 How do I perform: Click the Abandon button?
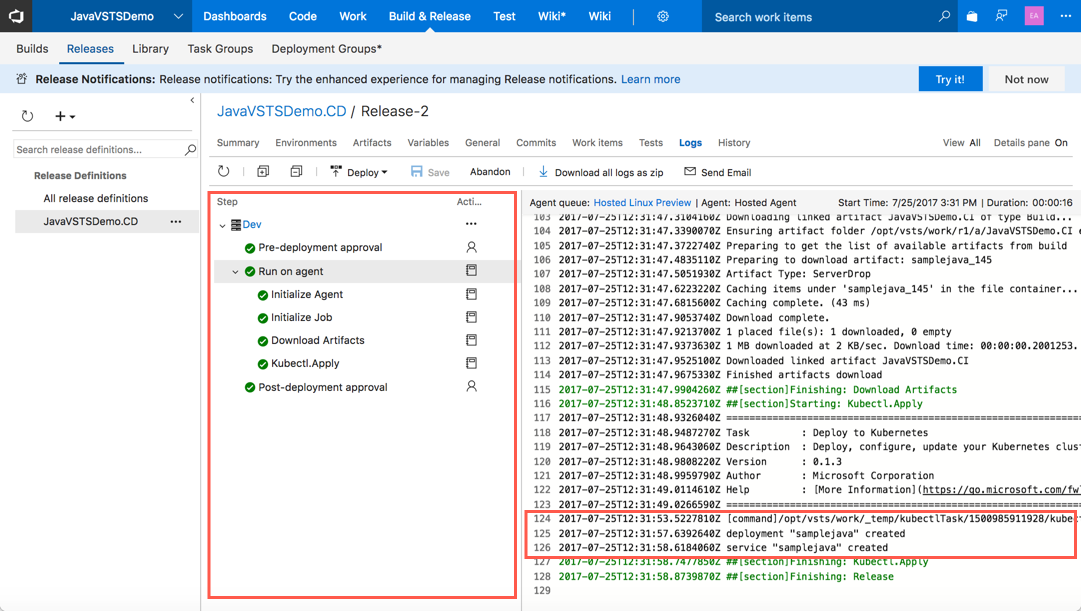coord(489,172)
